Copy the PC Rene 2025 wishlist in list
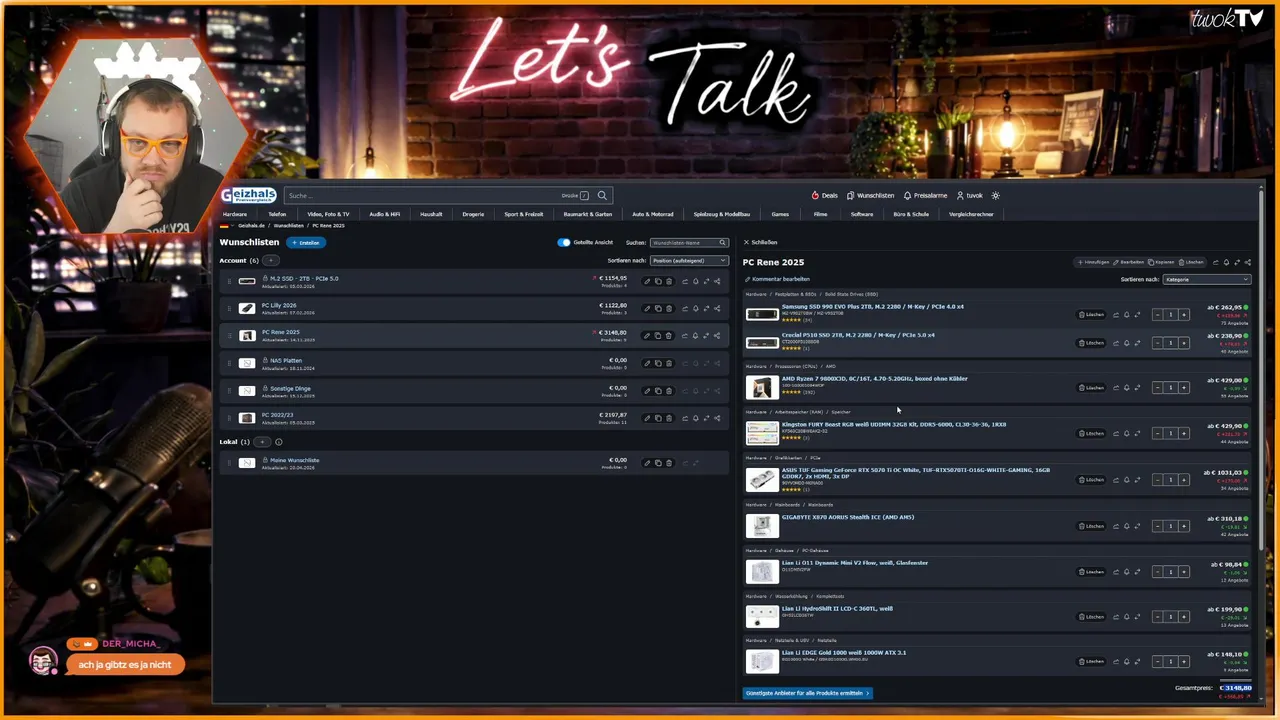1280x720 pixels. point(658,336)
